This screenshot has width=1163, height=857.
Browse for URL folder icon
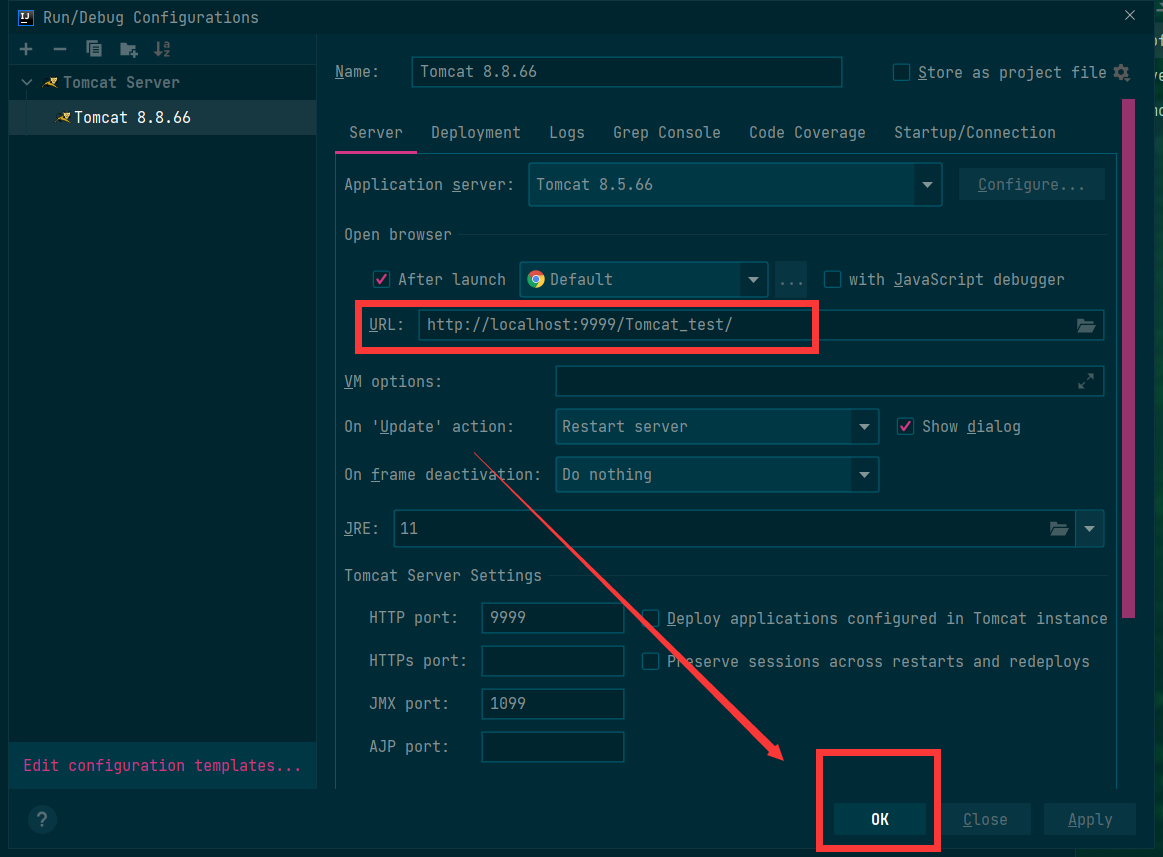[1086, 326]
